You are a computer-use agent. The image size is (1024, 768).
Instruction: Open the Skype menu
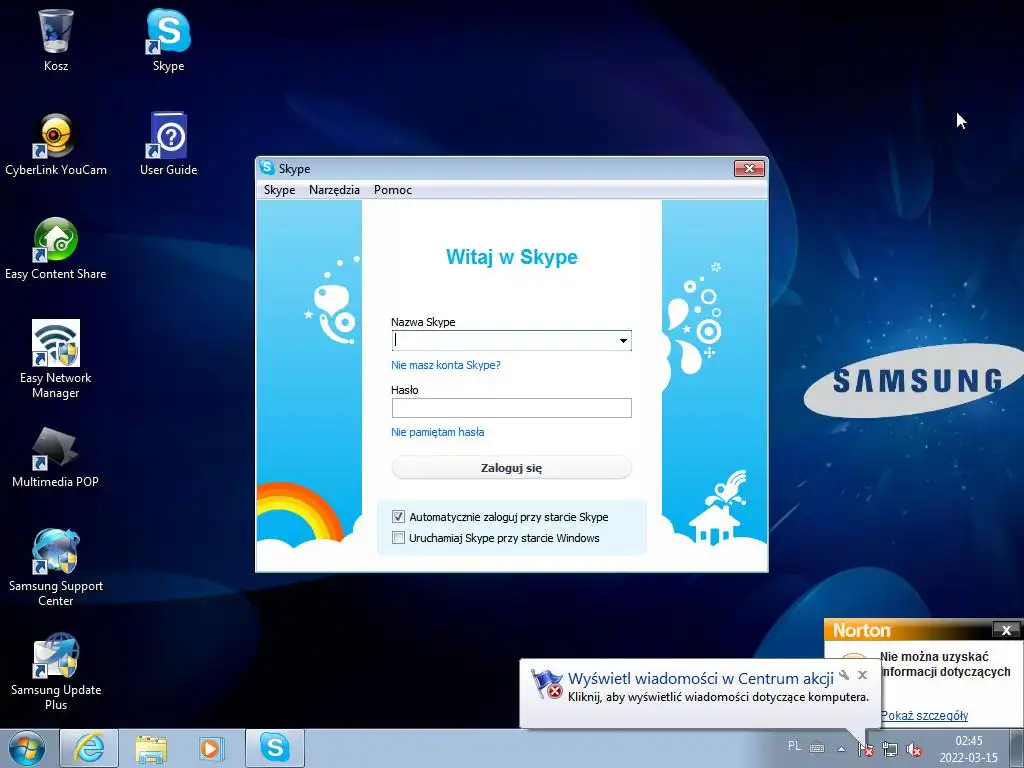(280, 190)
